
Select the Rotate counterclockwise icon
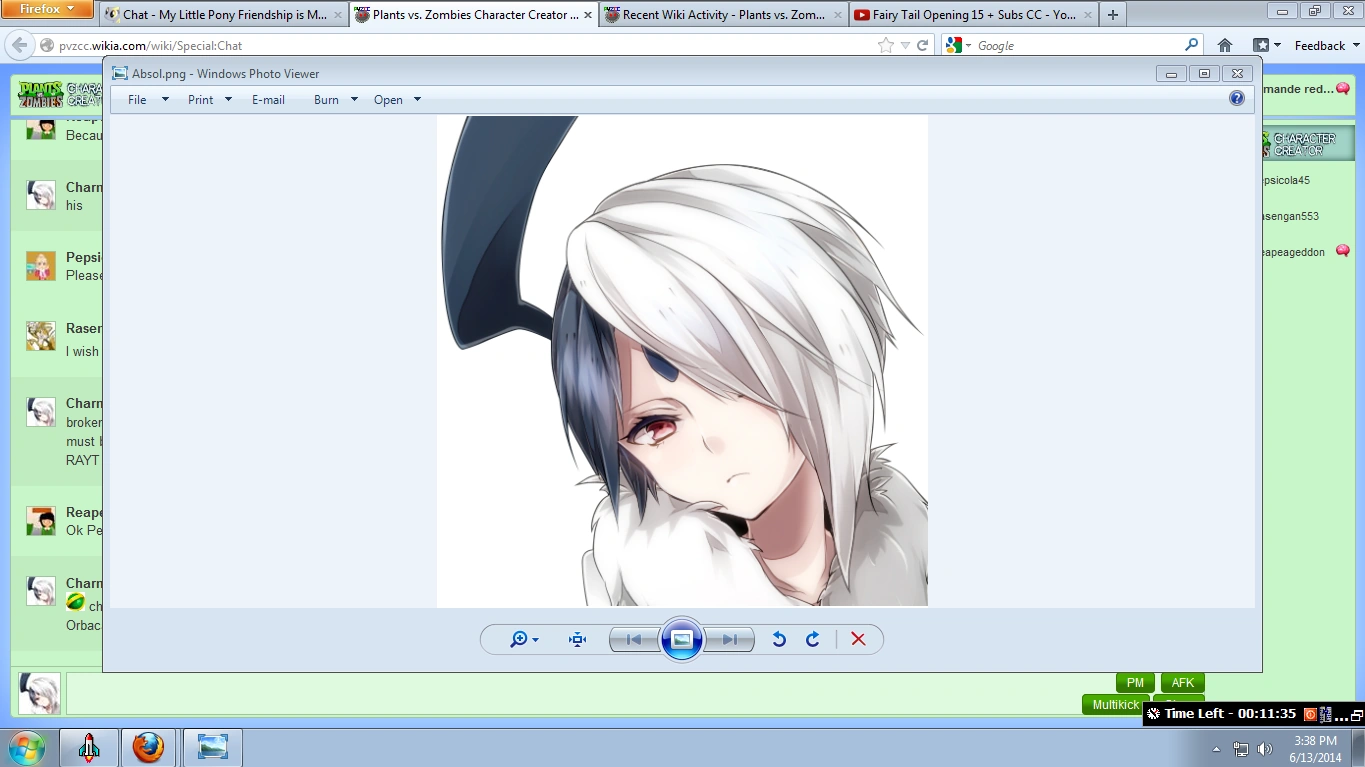(x=779, y=639)
